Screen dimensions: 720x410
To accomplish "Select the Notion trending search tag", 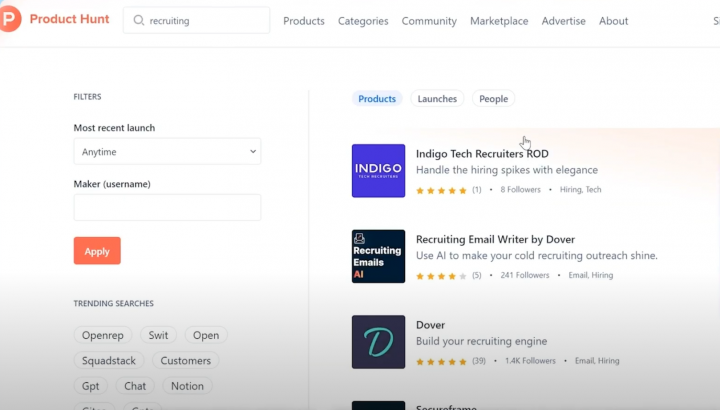I will coord(187,386).
